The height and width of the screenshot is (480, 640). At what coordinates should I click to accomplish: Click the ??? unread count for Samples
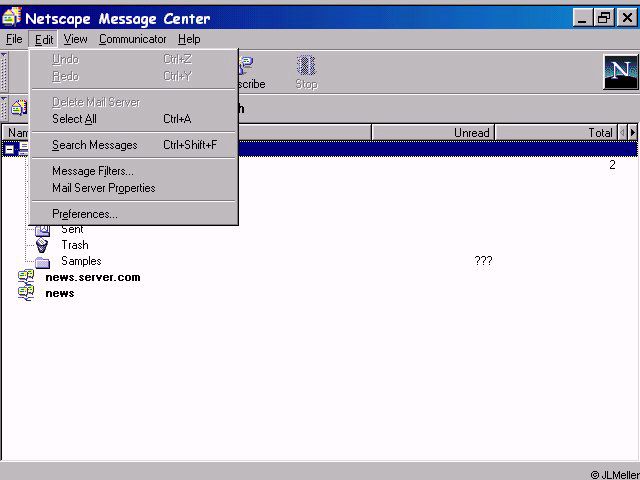pos(483,261)
